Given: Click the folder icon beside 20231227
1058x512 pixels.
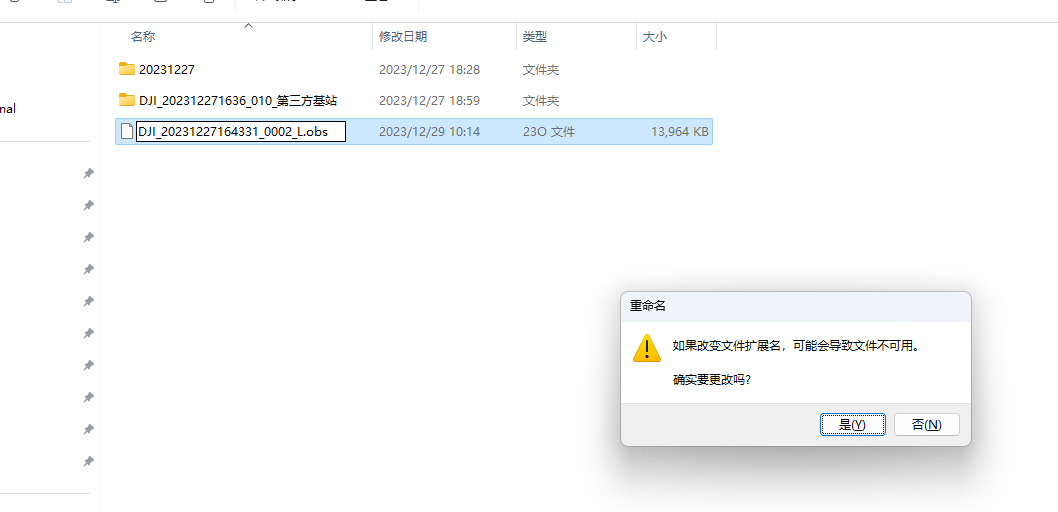Looking at the screenshot, I should [127, 69].
